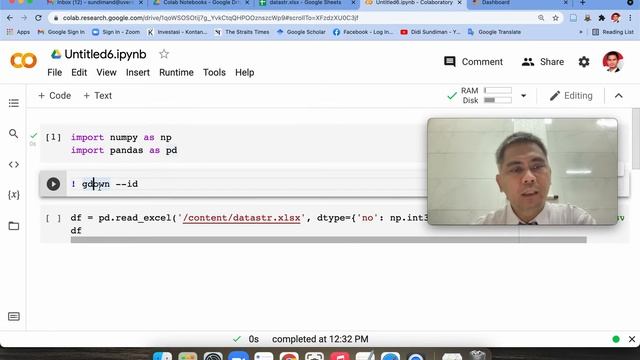Click the browser forward arrow
This screenshot has width=640, height=360.
click(24, 18)
